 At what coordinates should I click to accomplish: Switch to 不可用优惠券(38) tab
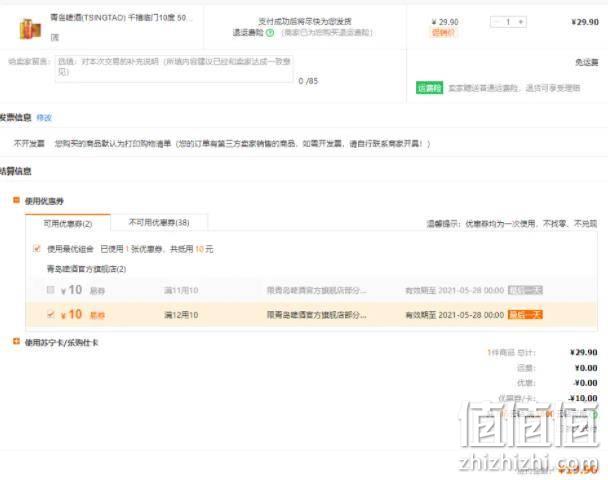click(x=159, y=223)
